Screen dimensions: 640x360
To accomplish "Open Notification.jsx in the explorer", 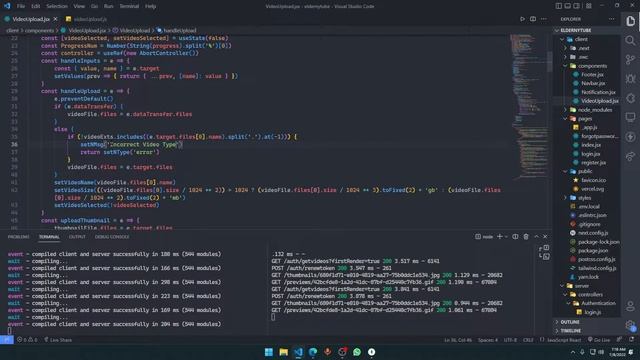I will point(598,92).
